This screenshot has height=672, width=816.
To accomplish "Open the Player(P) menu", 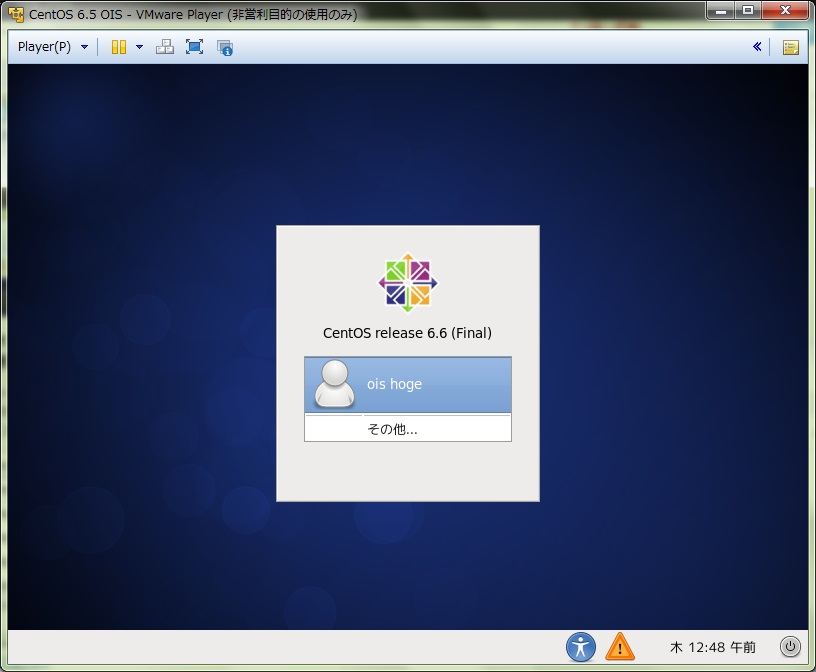I will pyautogui.click(x=53, y=47).
